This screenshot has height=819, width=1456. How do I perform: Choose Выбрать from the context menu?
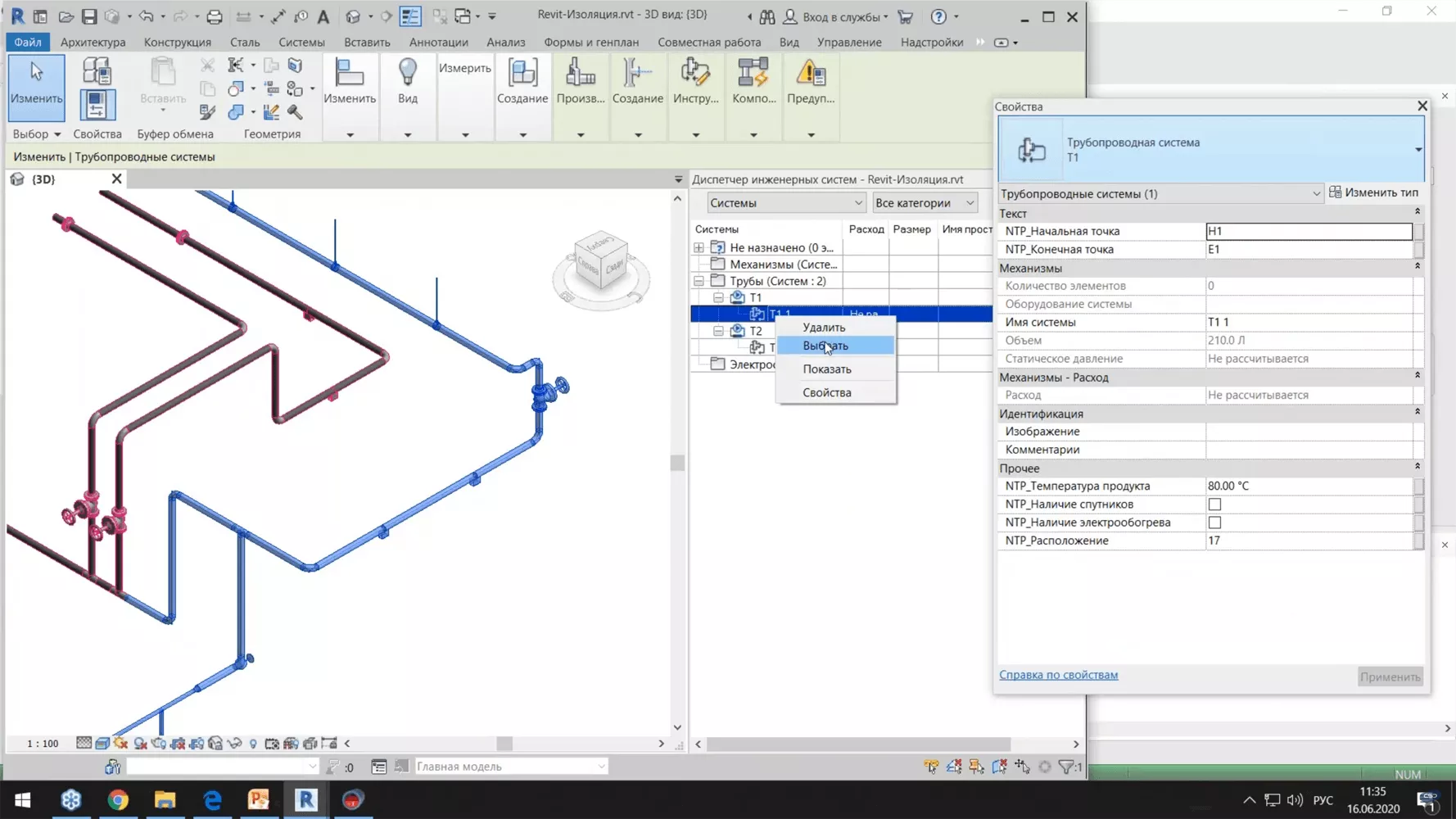pyautogui.click(x=825, y=346)
